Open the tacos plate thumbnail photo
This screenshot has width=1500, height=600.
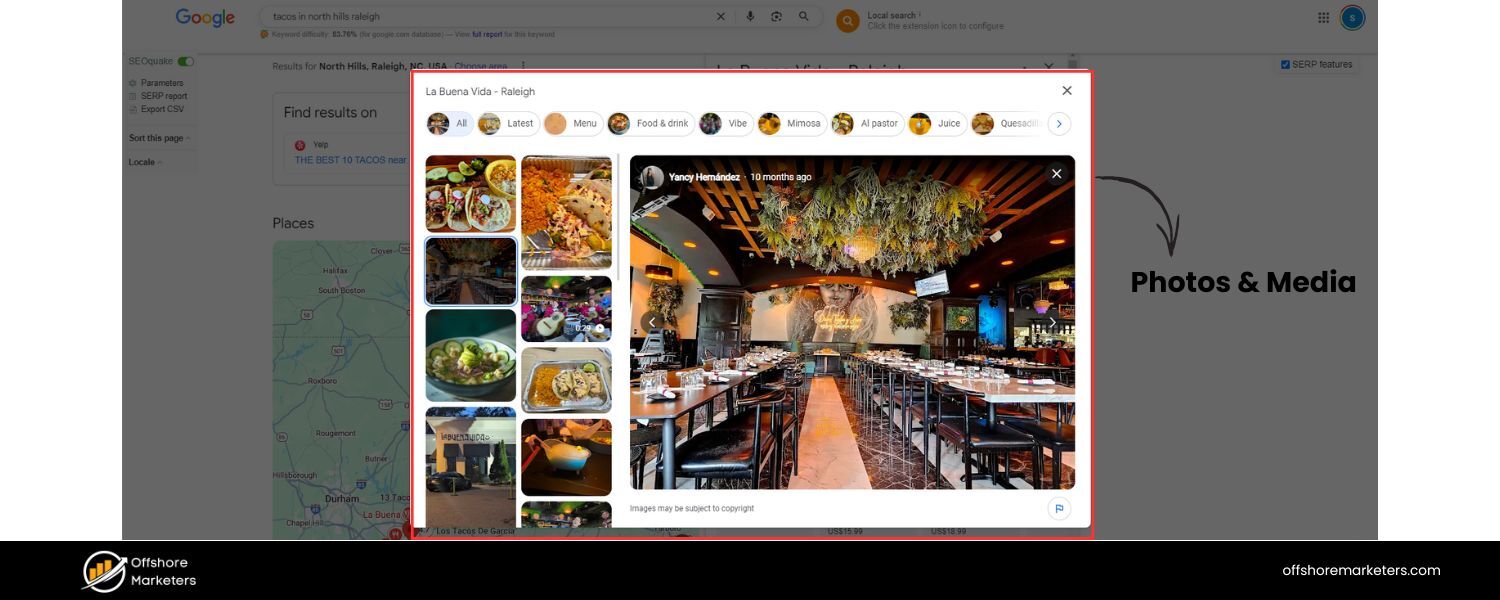[470, 194]
